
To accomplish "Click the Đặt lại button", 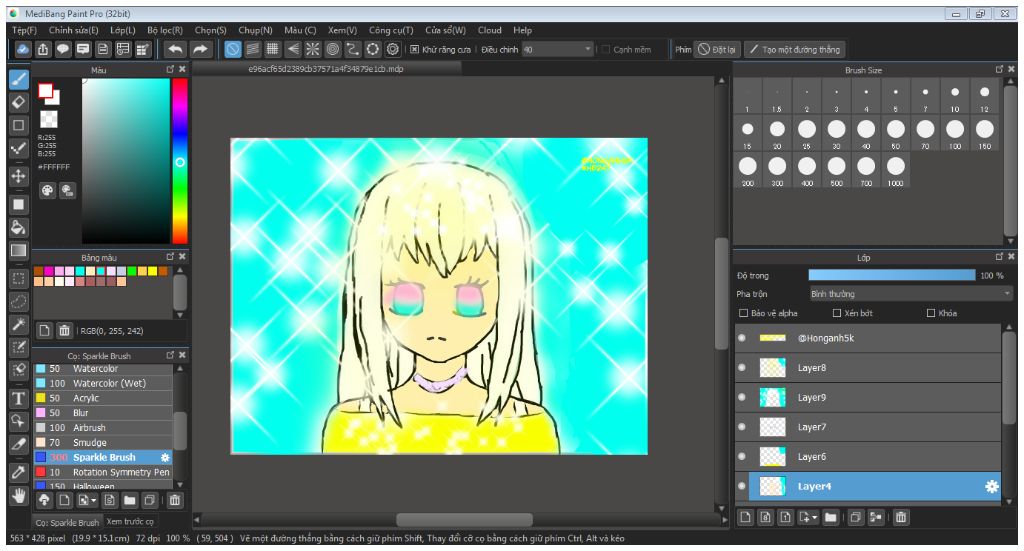I will tap(716, 49).
